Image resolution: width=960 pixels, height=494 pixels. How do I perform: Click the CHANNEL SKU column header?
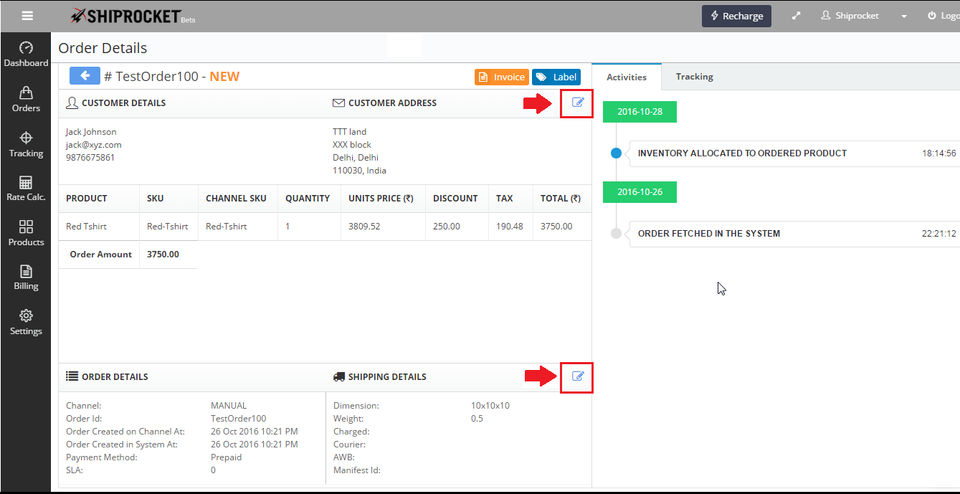[x=236, y=198]
